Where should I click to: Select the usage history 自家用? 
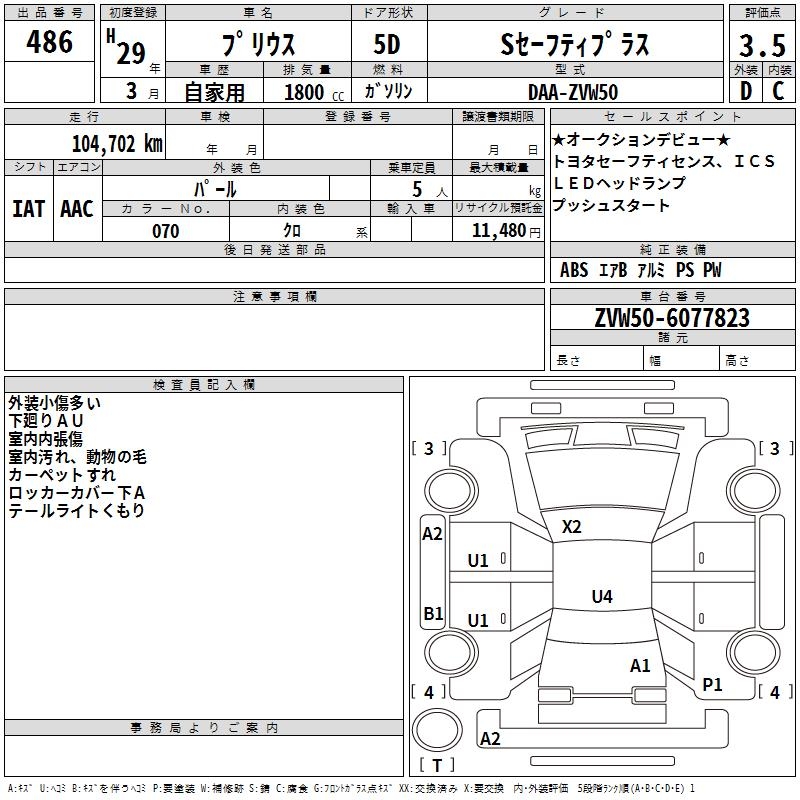click(x=215, y=92)
